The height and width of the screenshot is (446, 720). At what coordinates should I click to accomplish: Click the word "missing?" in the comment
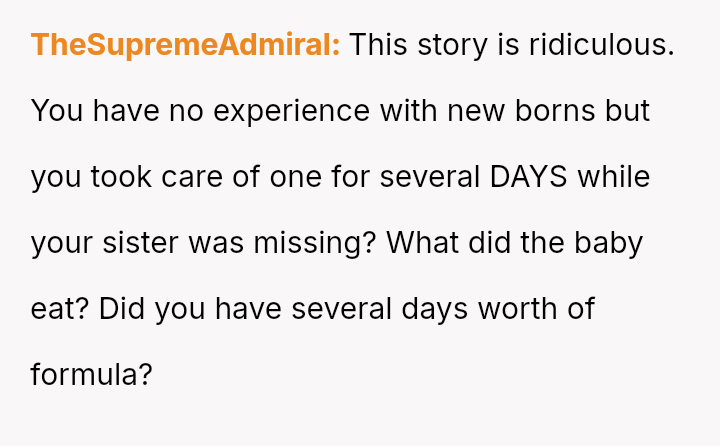(311, 243)
